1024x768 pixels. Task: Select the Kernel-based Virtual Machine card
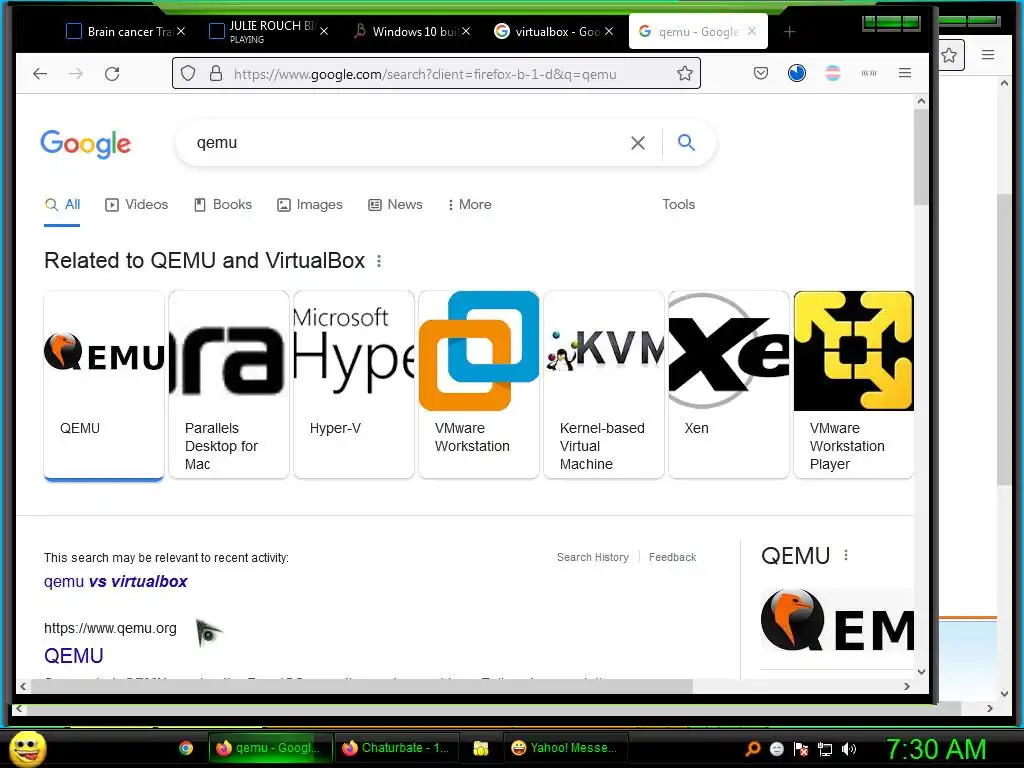(x=604, y=385)
